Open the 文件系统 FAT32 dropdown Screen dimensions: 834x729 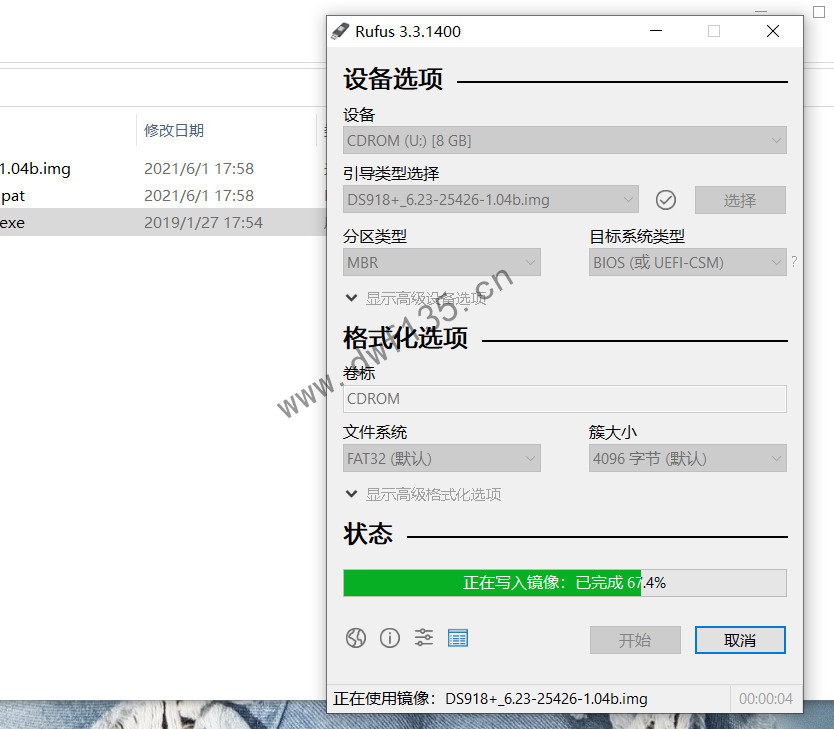coord(441,458)
